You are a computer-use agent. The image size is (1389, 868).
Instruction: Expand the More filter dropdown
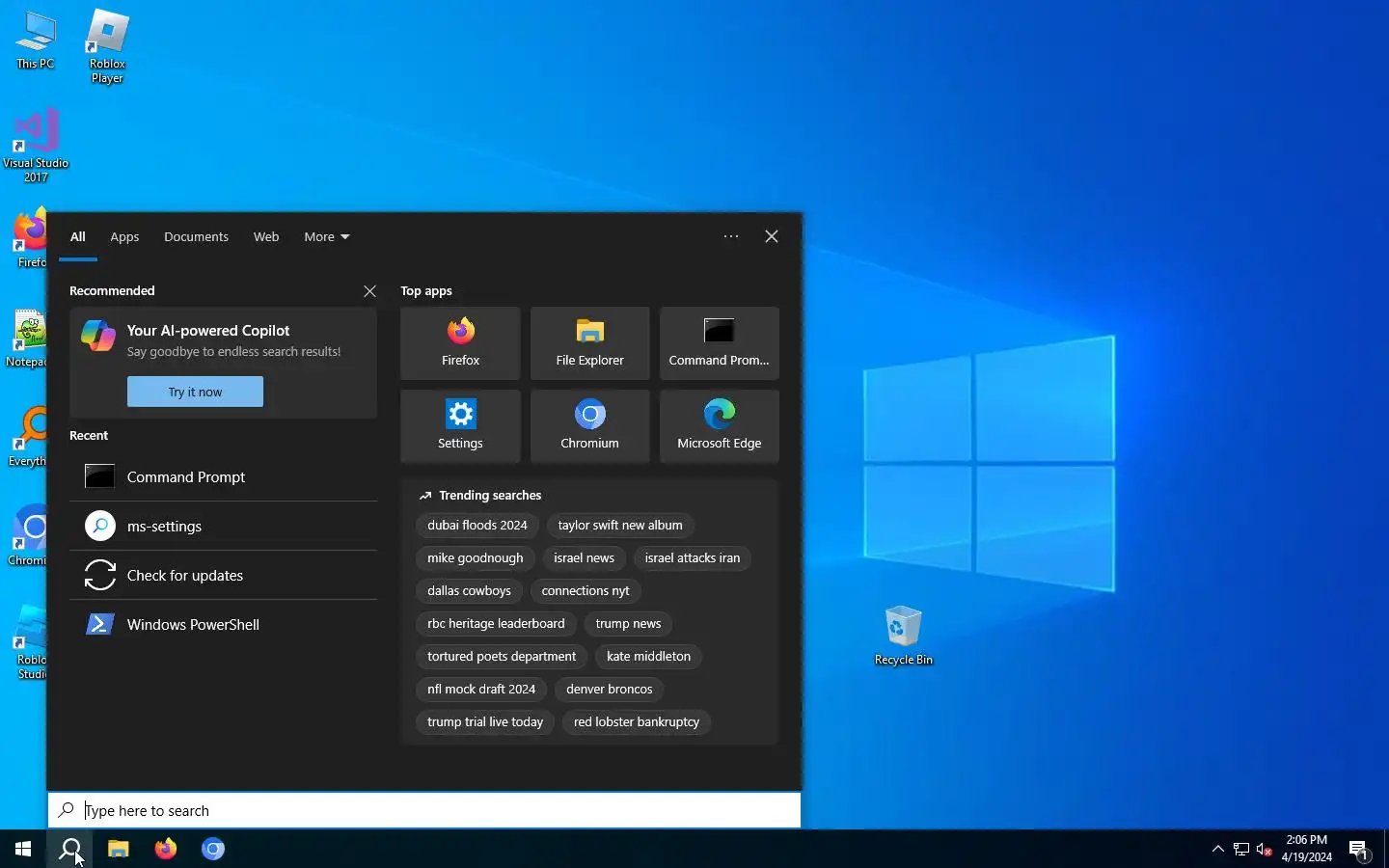(x=327, y=236)
